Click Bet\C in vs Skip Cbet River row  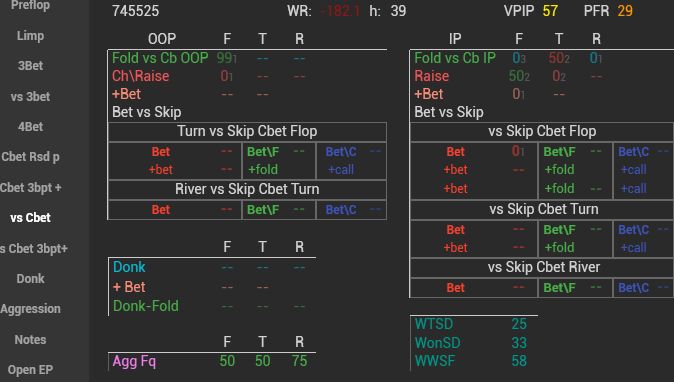[x=634, y=287]
